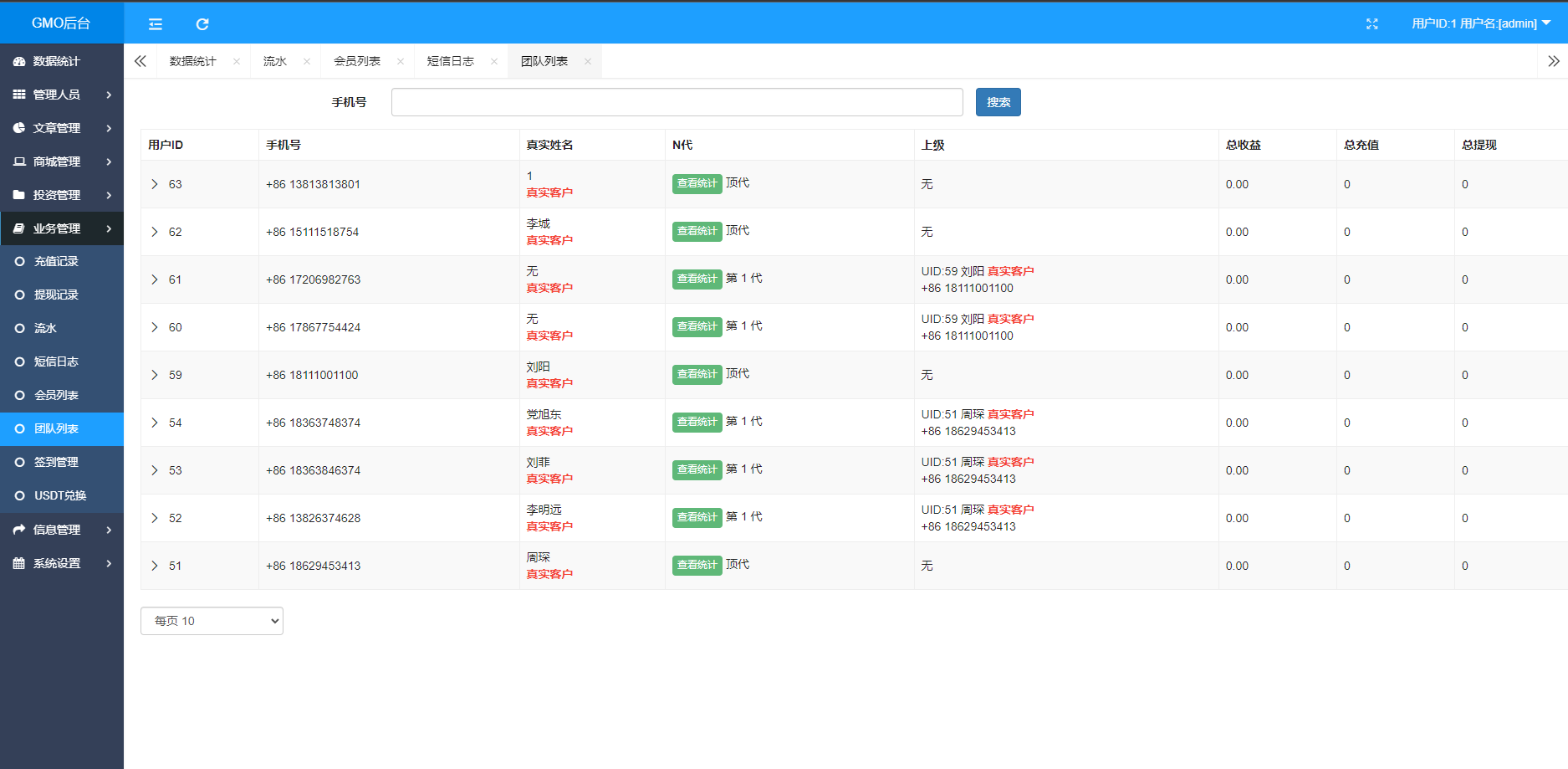The width and height of the screenshot is (1568, 769).
Task: Click 查看统计 for user 54
Action: 697,422
